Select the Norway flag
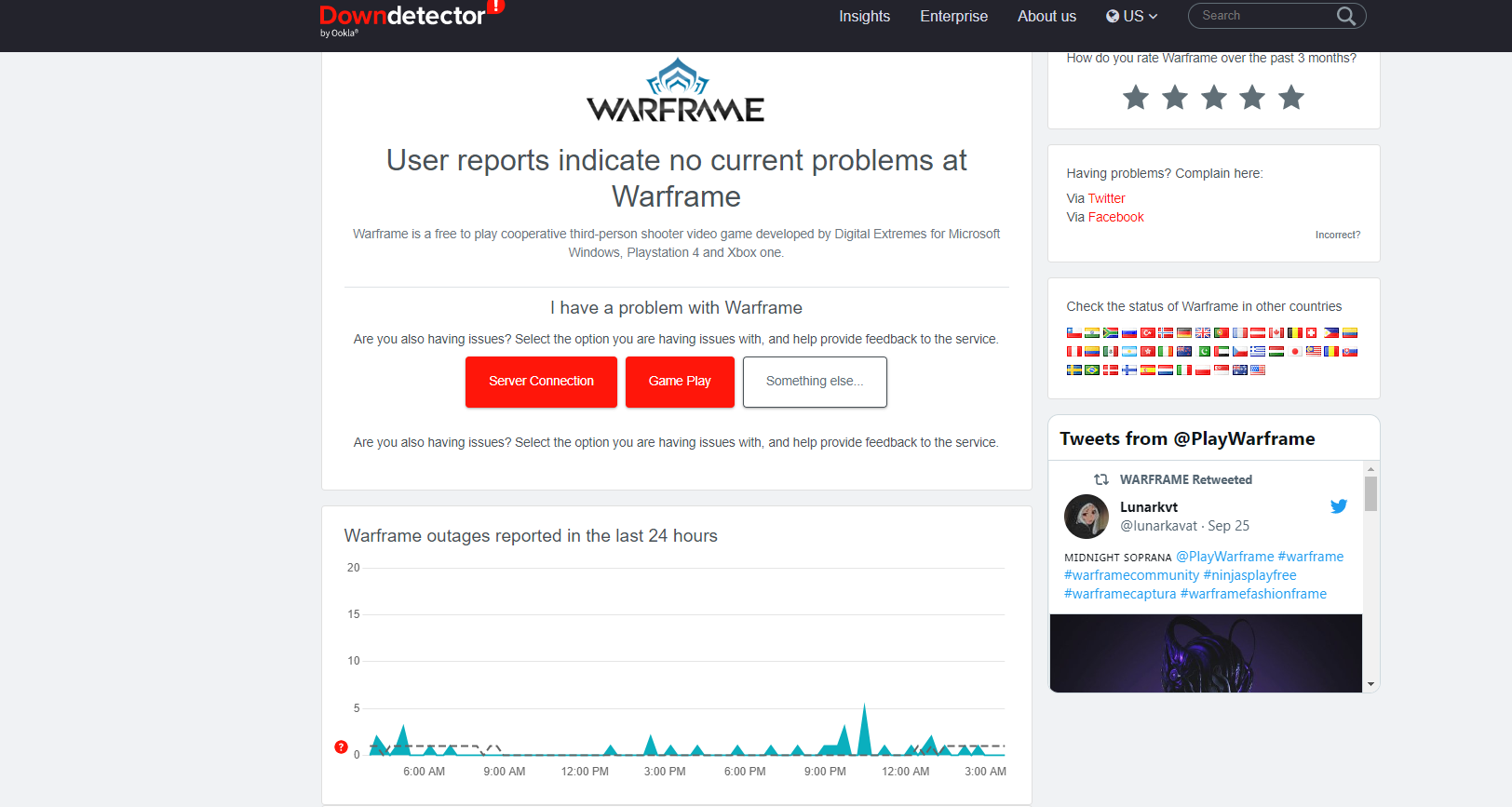The height and width of the screenshot is (807, 1512). [1166, 332]
